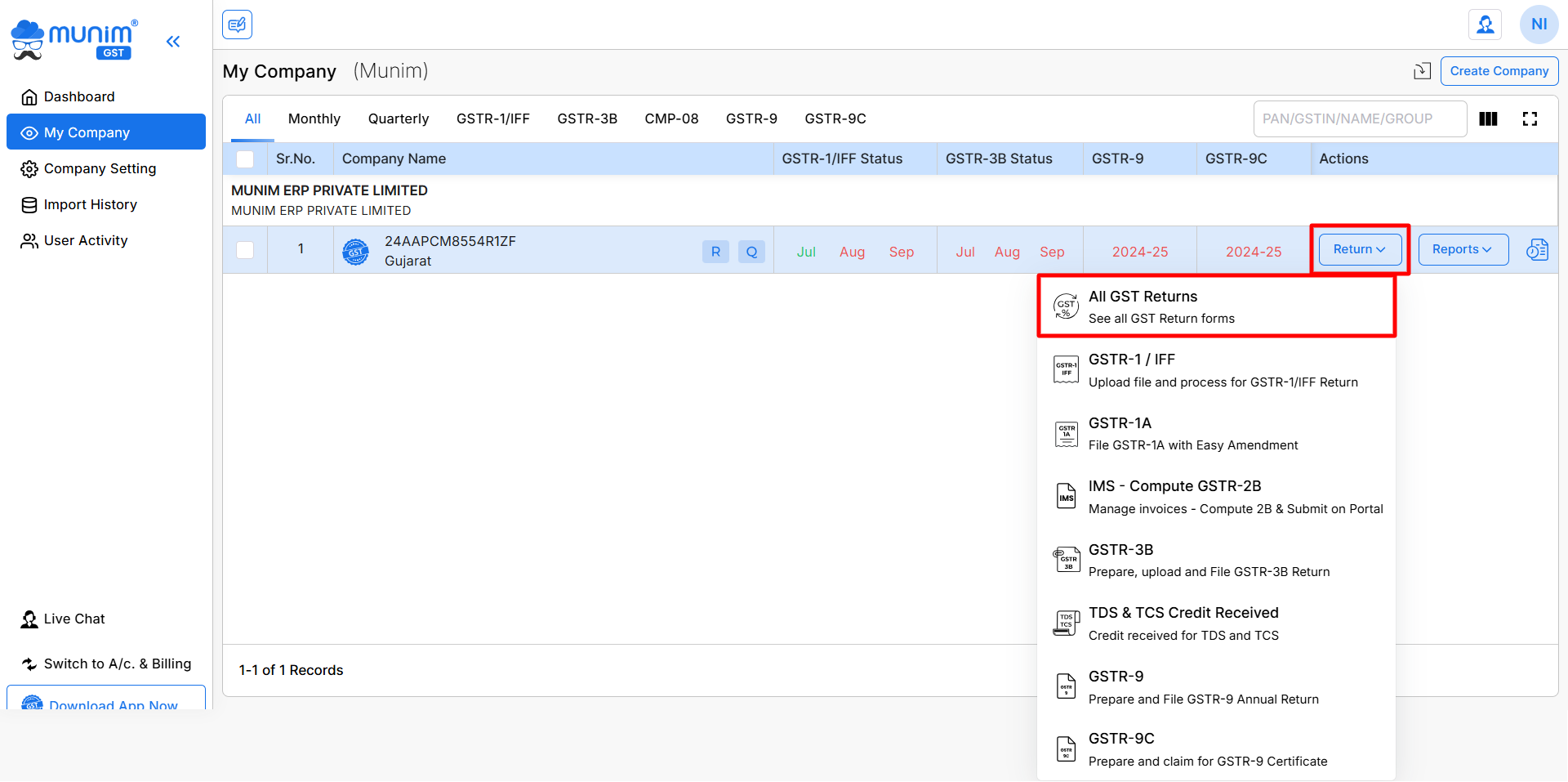
Task: Switch to the Monthly tab
Action: click(314, 119)
